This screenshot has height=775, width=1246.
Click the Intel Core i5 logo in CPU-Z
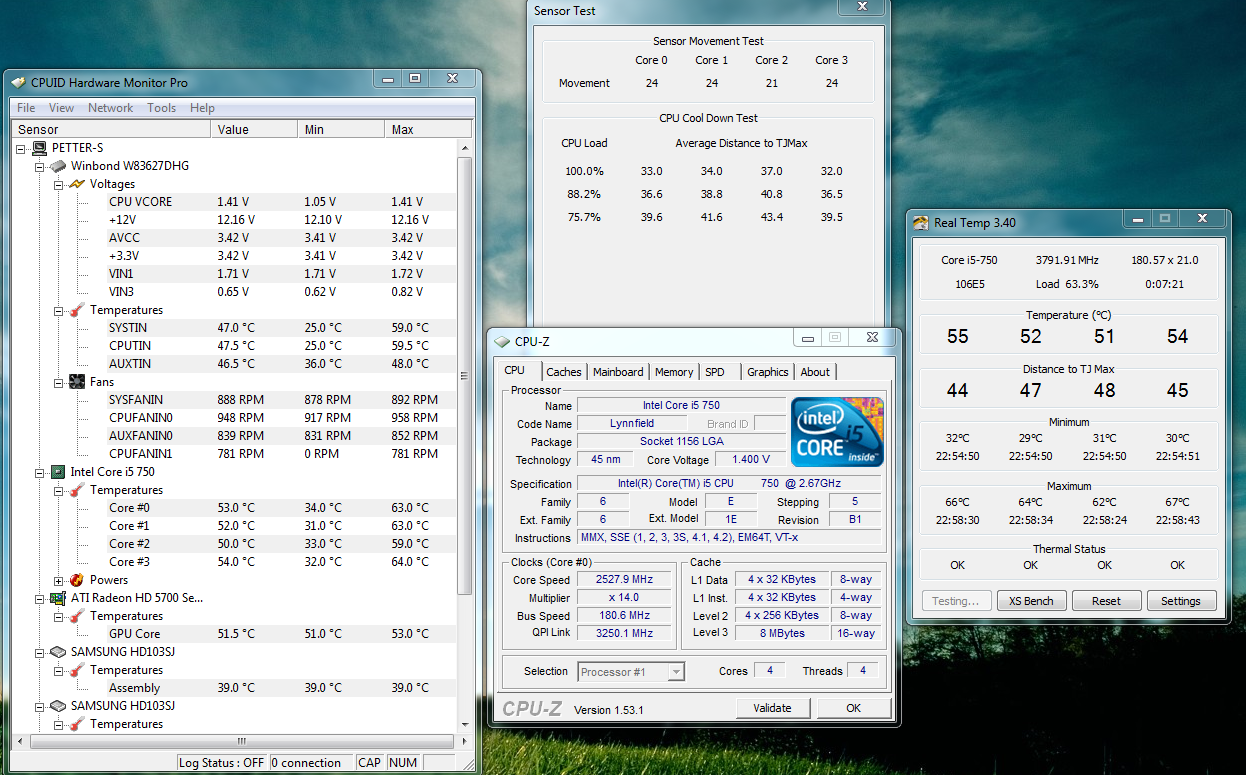pyautogui.click(x=837, y=432)
